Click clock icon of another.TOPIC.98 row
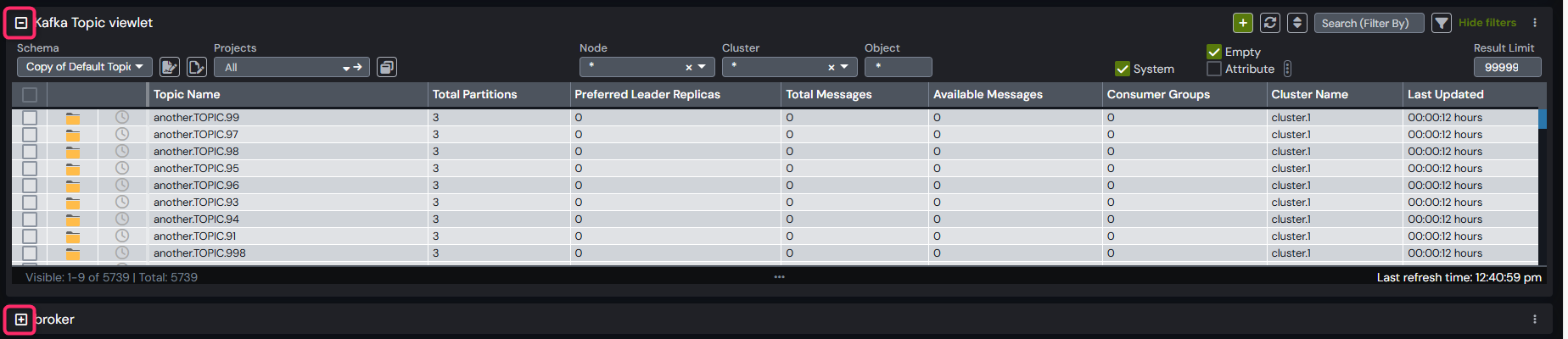Image resolution: width=1568 pixels, height=339 pixels. (122, 151)
